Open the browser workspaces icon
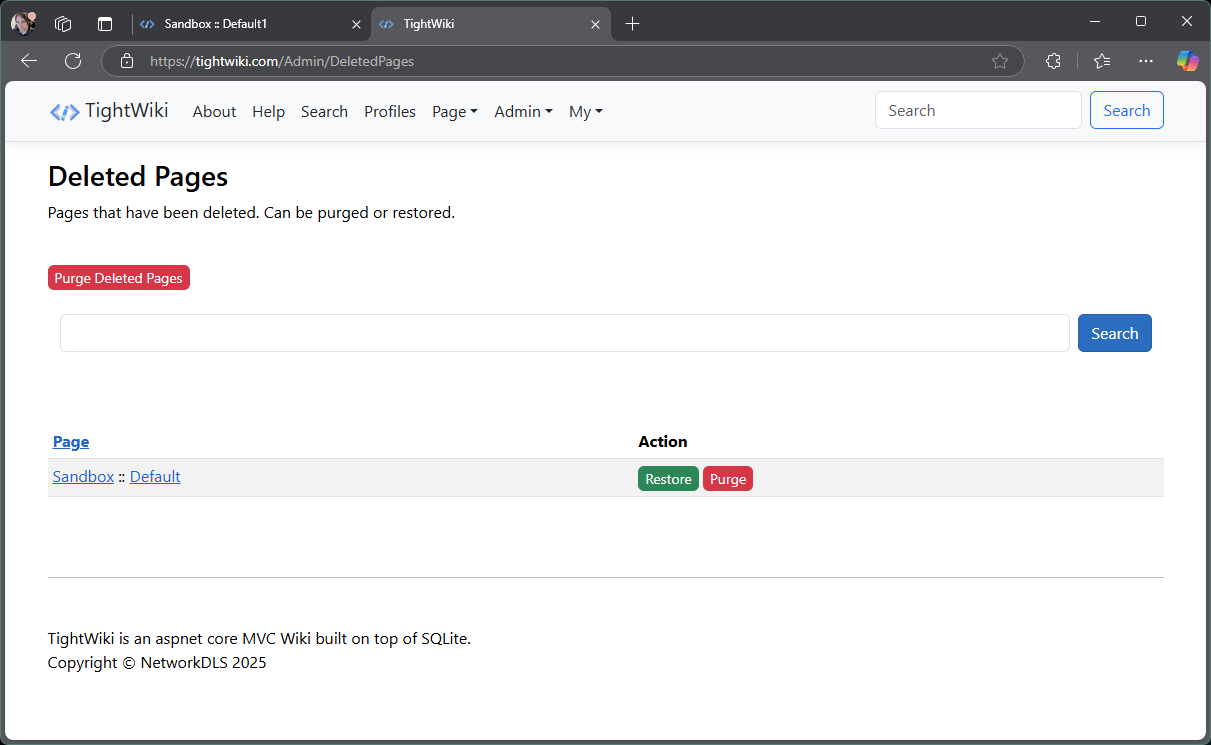Image resolution: width=1211 pixels, height=745 pixels. (63, 23)
